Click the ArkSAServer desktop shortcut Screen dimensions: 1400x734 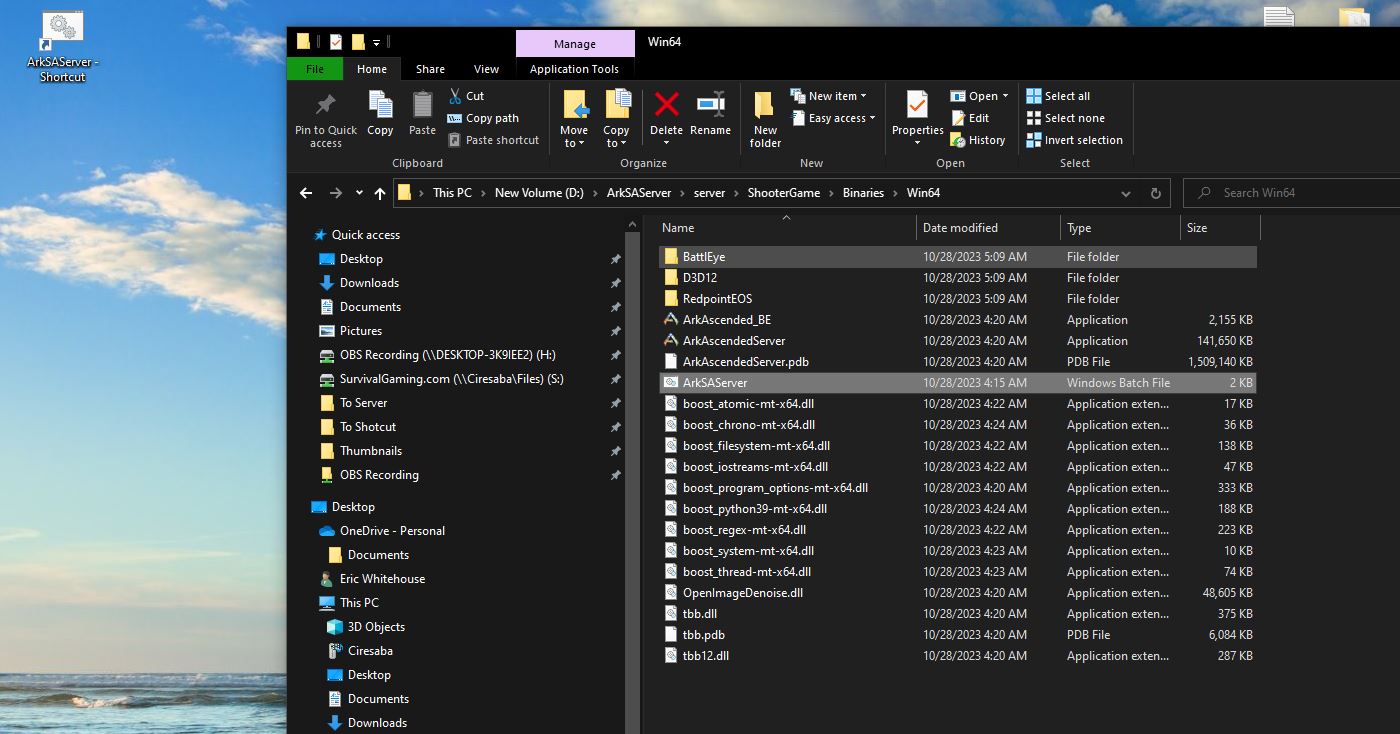62,47
